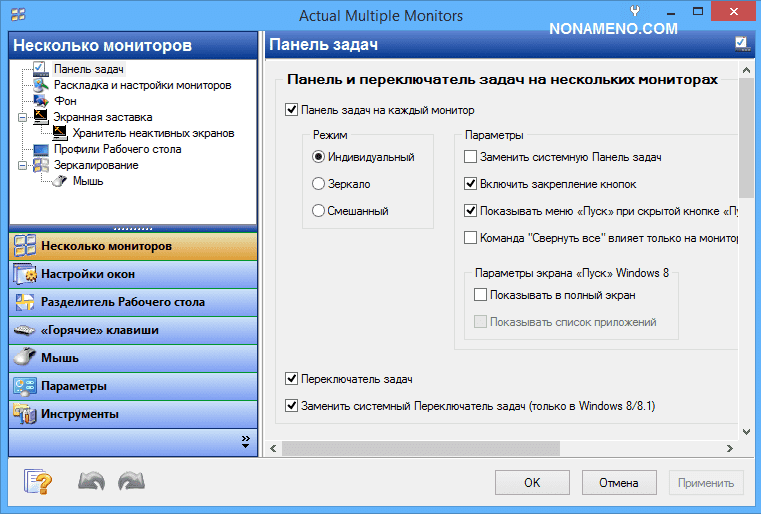Click the redo arrow icon

tap(131, 482)
